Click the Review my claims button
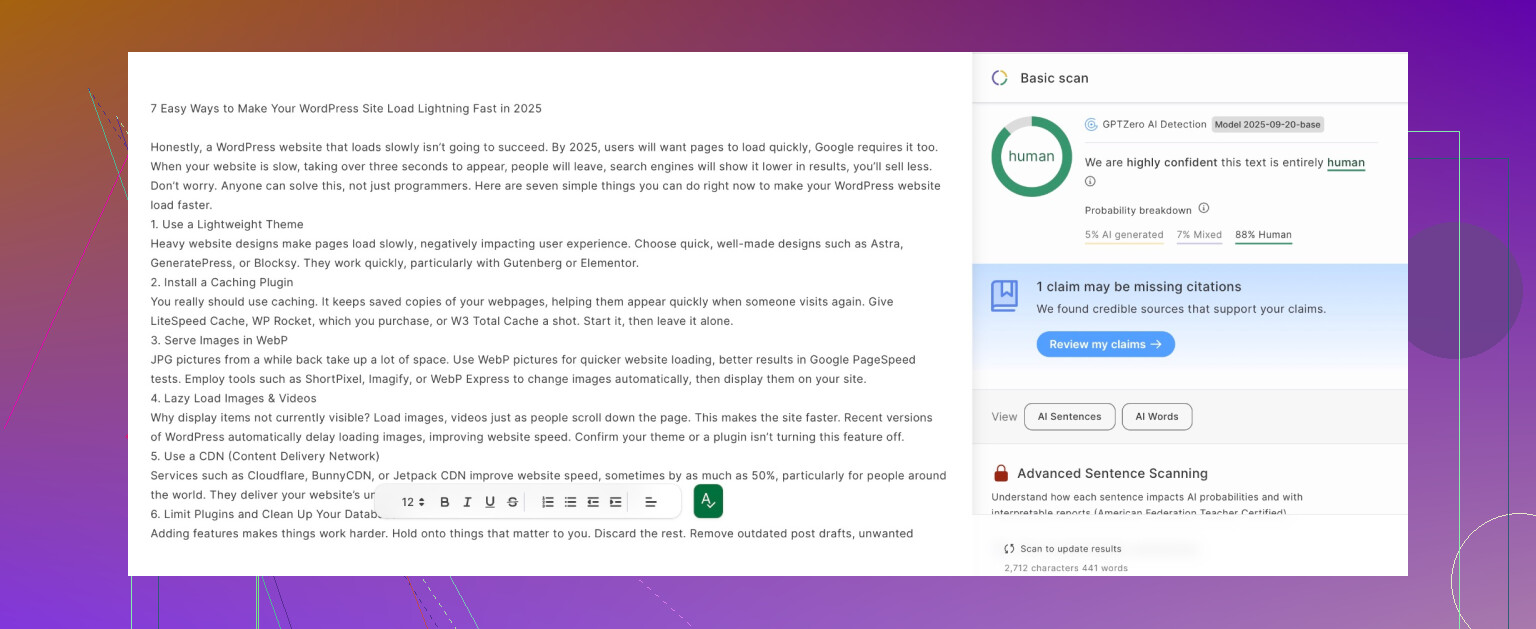1536x629 pixels. [1105, 344]
